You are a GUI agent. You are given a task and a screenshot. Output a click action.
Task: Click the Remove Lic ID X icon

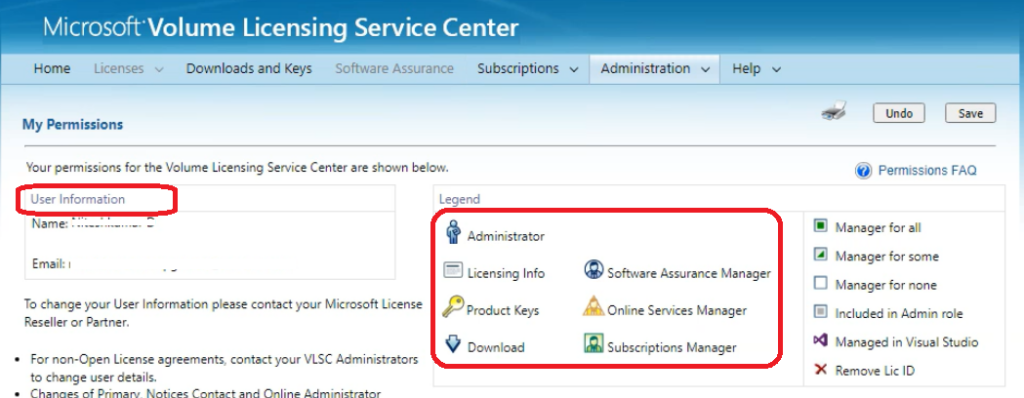(821, 370)
